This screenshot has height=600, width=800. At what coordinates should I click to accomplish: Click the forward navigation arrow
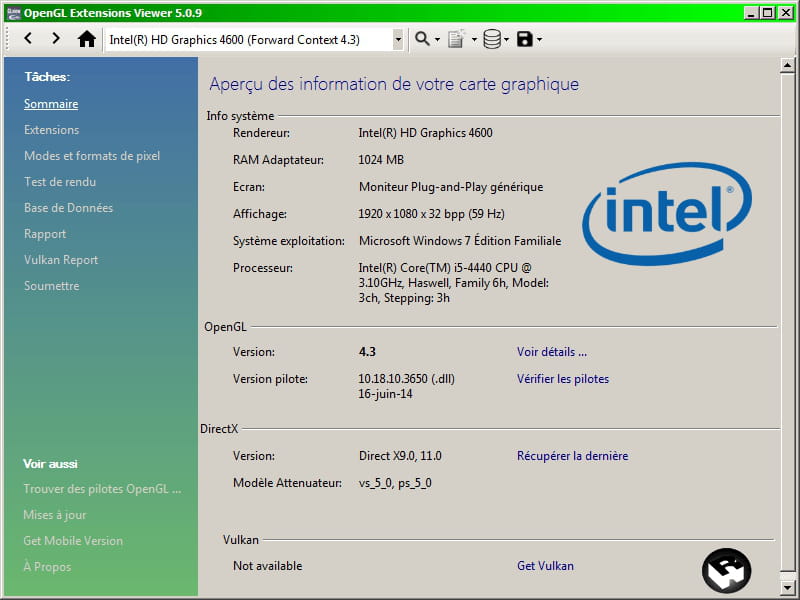click(x=56, y=39)
